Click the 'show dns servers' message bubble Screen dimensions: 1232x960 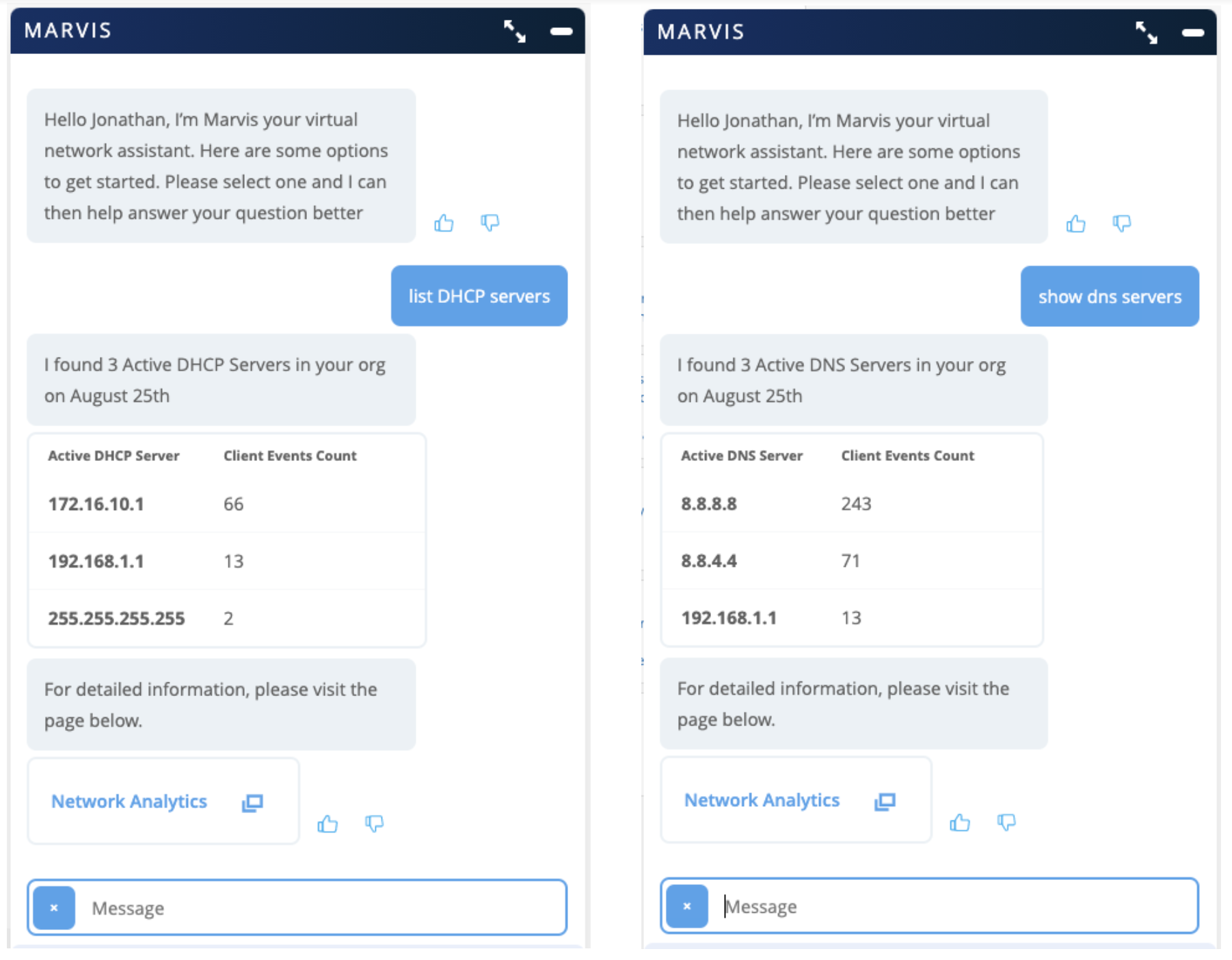[1110, 297]
